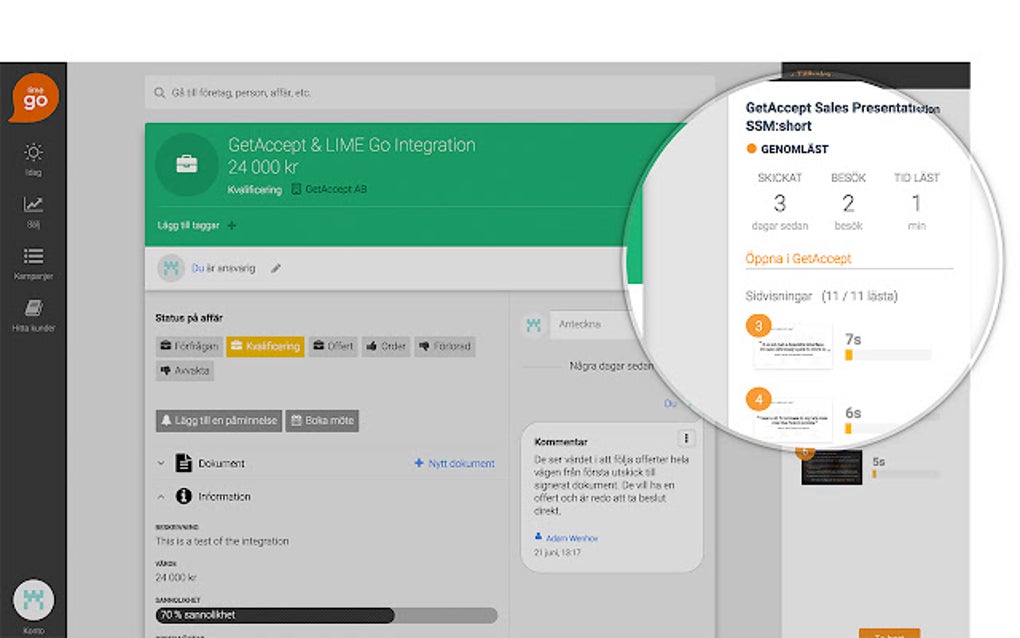This screenshot has height=638, width=1020.
Task: Click the Information circle icon
Action: pyautogui.click(x=183, y=496)
